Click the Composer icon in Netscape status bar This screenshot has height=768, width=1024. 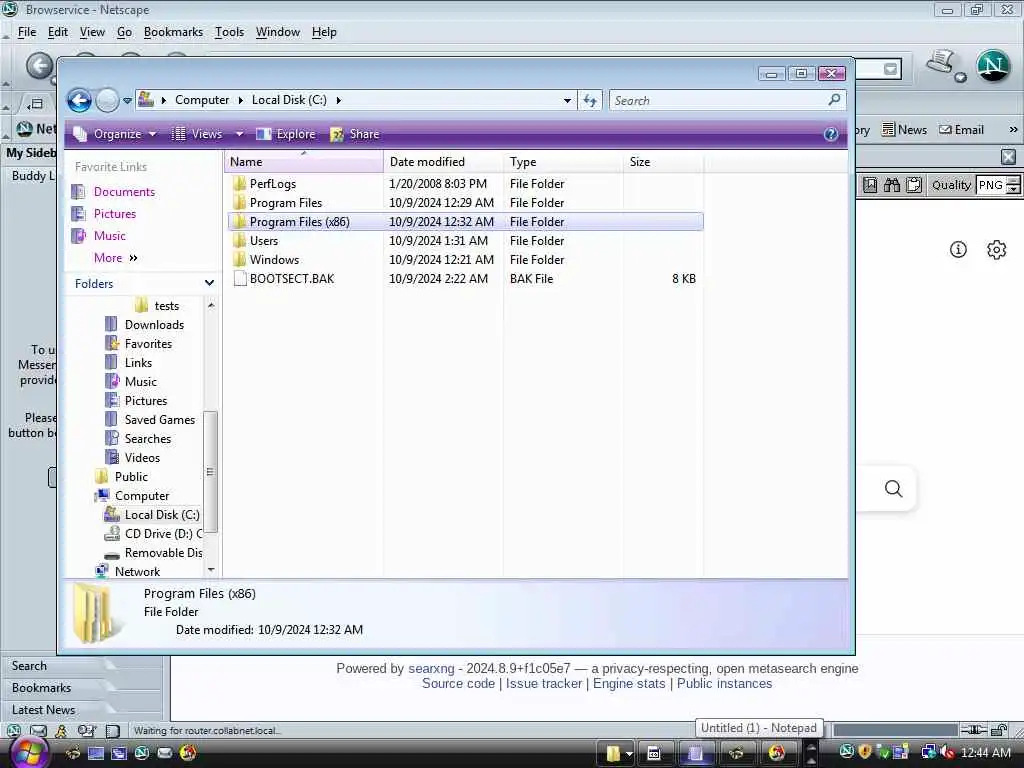point(86,731)
